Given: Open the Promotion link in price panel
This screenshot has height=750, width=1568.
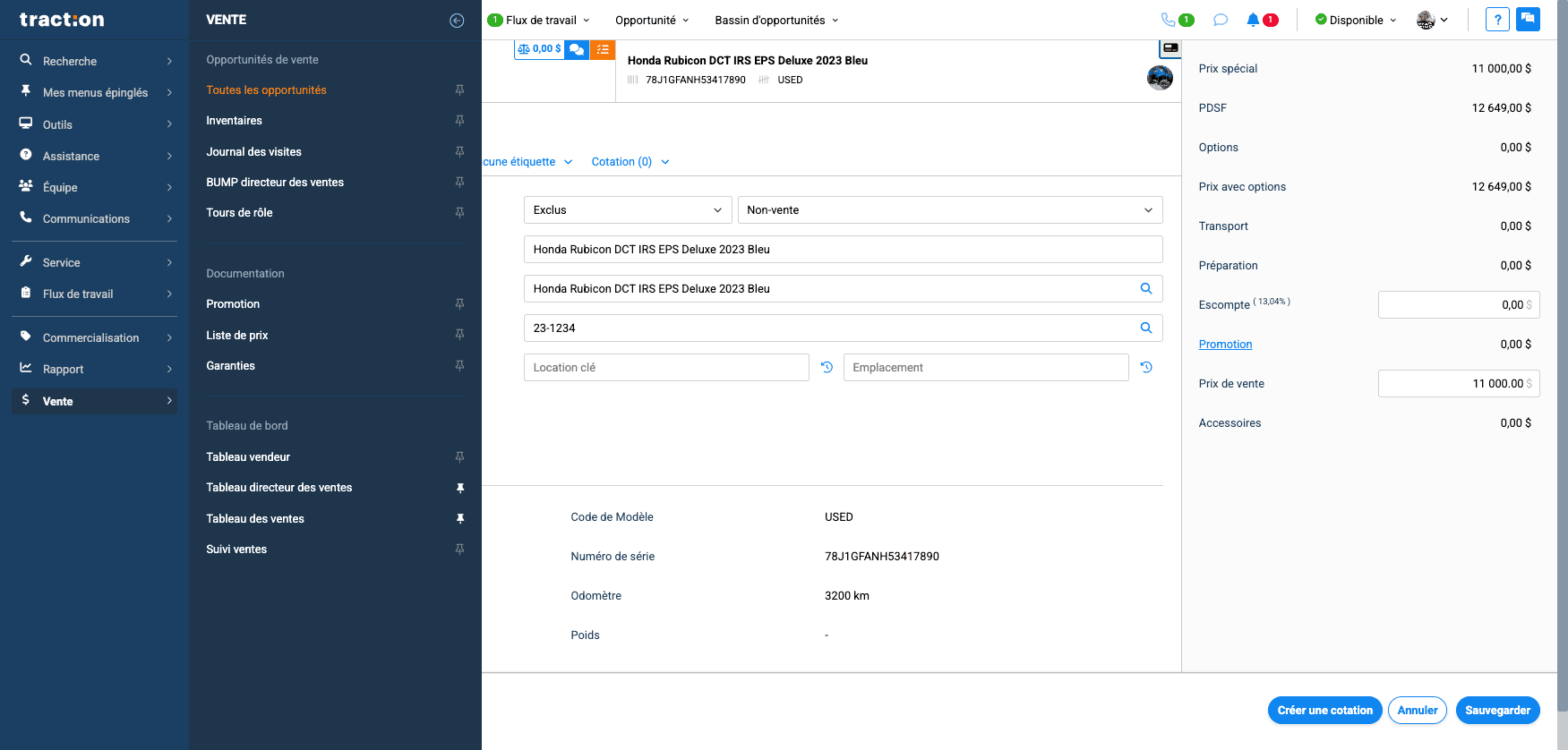Looking at the screenshot, I should tap(1225, 345).
